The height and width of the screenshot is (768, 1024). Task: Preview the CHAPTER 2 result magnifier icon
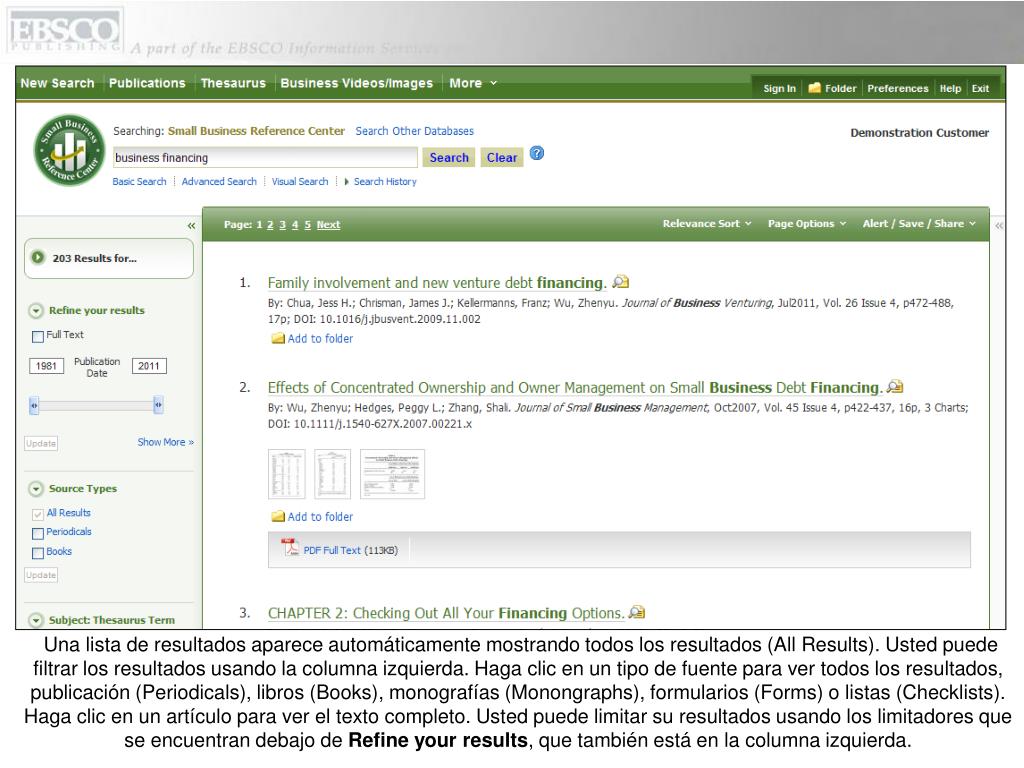coord(637,613)
